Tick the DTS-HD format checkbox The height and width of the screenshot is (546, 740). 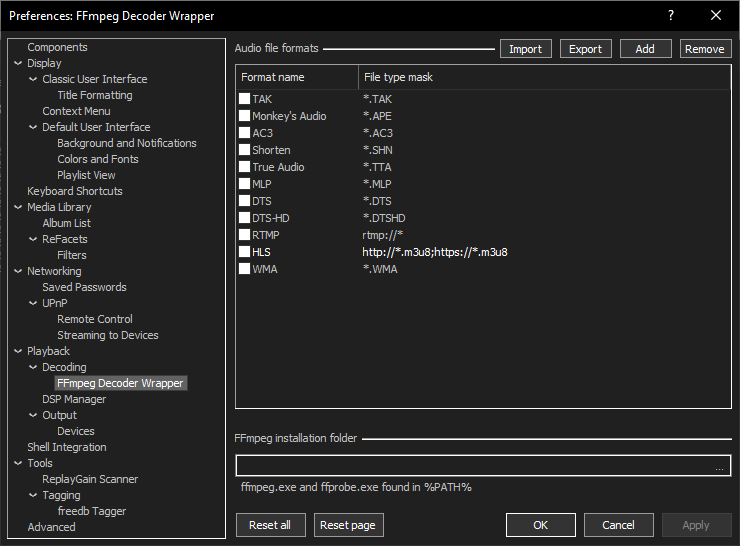click(244, 218)
